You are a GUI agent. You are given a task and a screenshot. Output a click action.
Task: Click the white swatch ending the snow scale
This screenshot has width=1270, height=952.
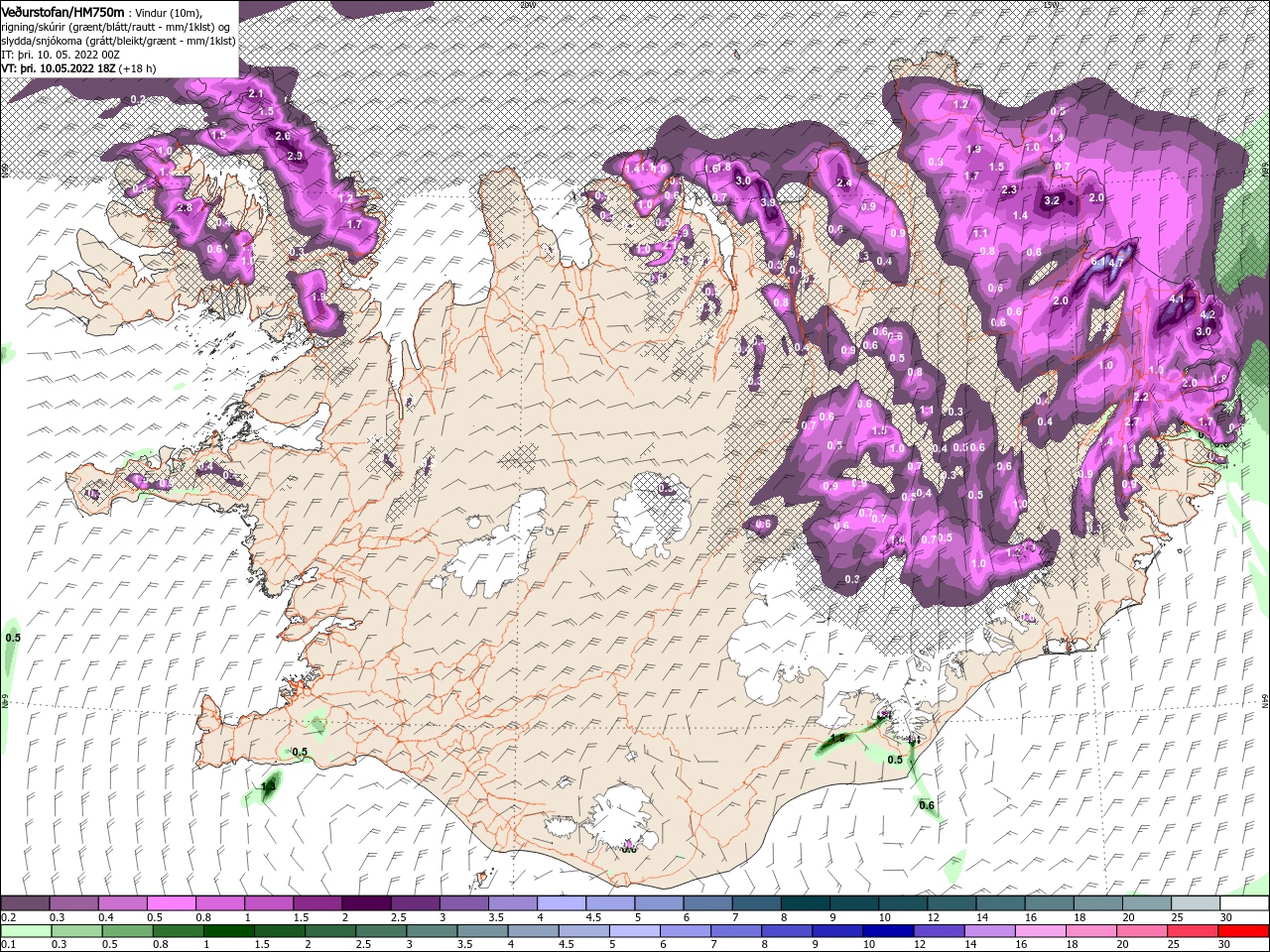pyautogui.click(x=1244, y=903)
